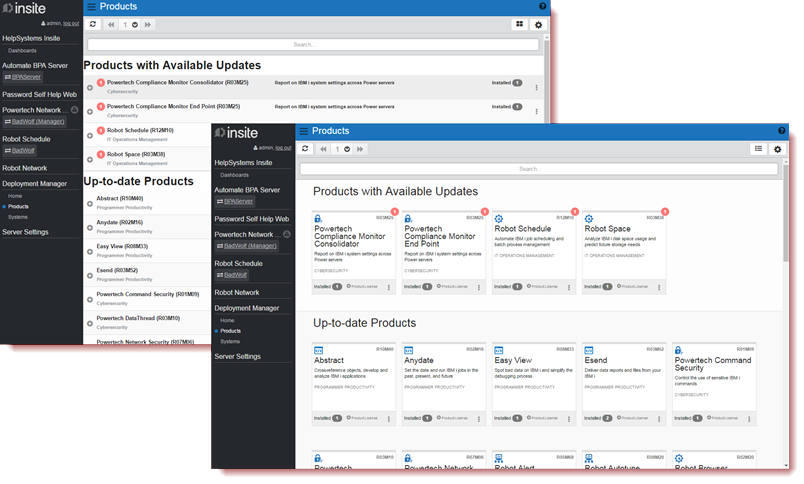Click the update badge on the Robot Space card
The width and height of the screenshot is (804, 484).
click(x=665, y=211)
